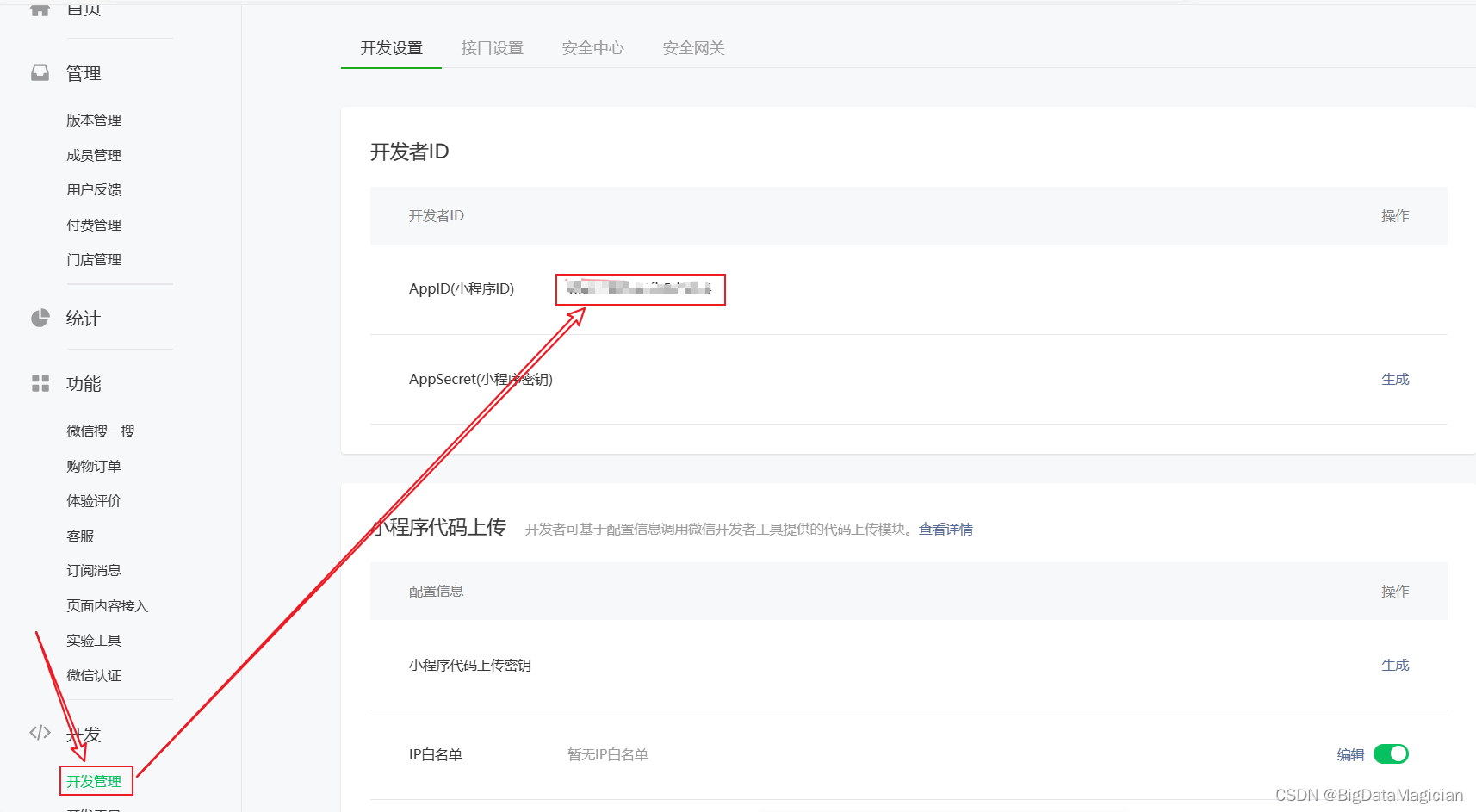
Task: Click the 暂无IP白名单 text
Action: click(608, 754)
